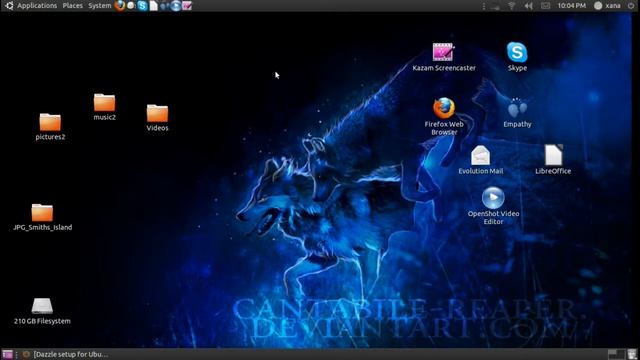Click the Ubuntu logo in top panel
Image resolution: width=640 pixels, height=360 pixels.
(x=9, y=6)
